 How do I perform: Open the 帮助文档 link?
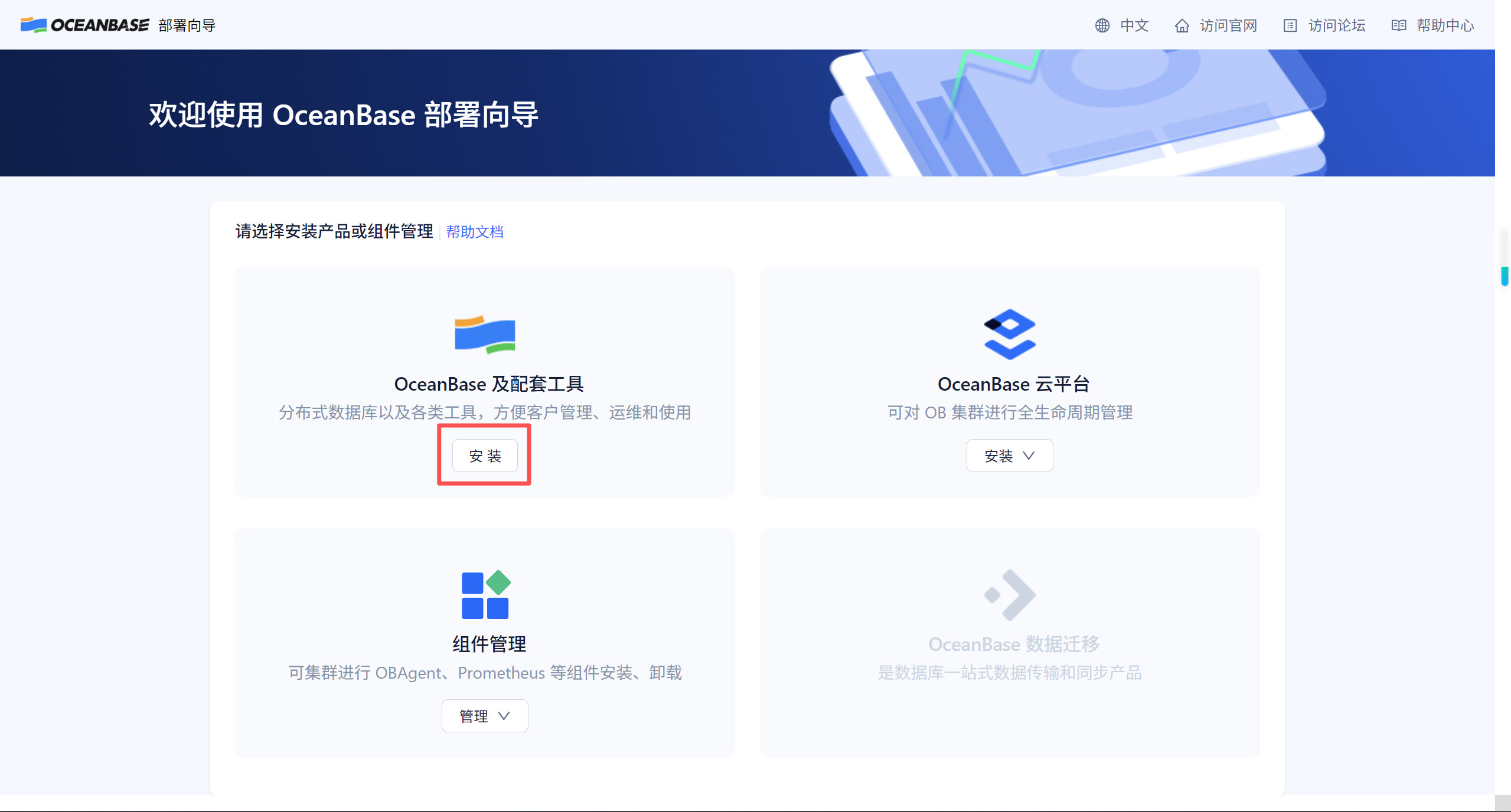coord(475,232)
